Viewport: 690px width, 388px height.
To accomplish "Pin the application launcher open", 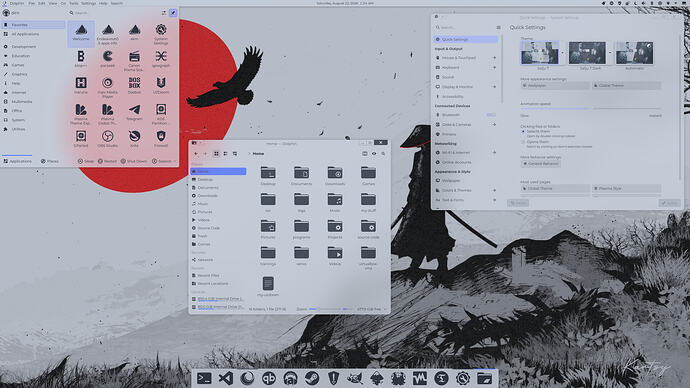I will pos(173,13).
